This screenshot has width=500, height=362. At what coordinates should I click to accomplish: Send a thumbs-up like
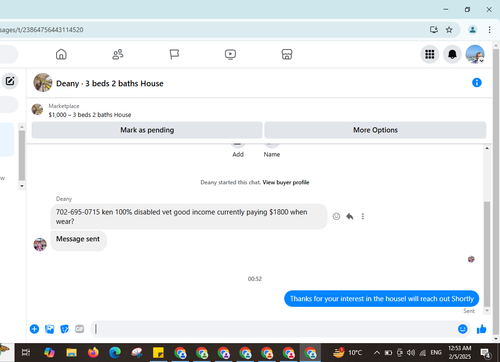click(x=481, y=329)
